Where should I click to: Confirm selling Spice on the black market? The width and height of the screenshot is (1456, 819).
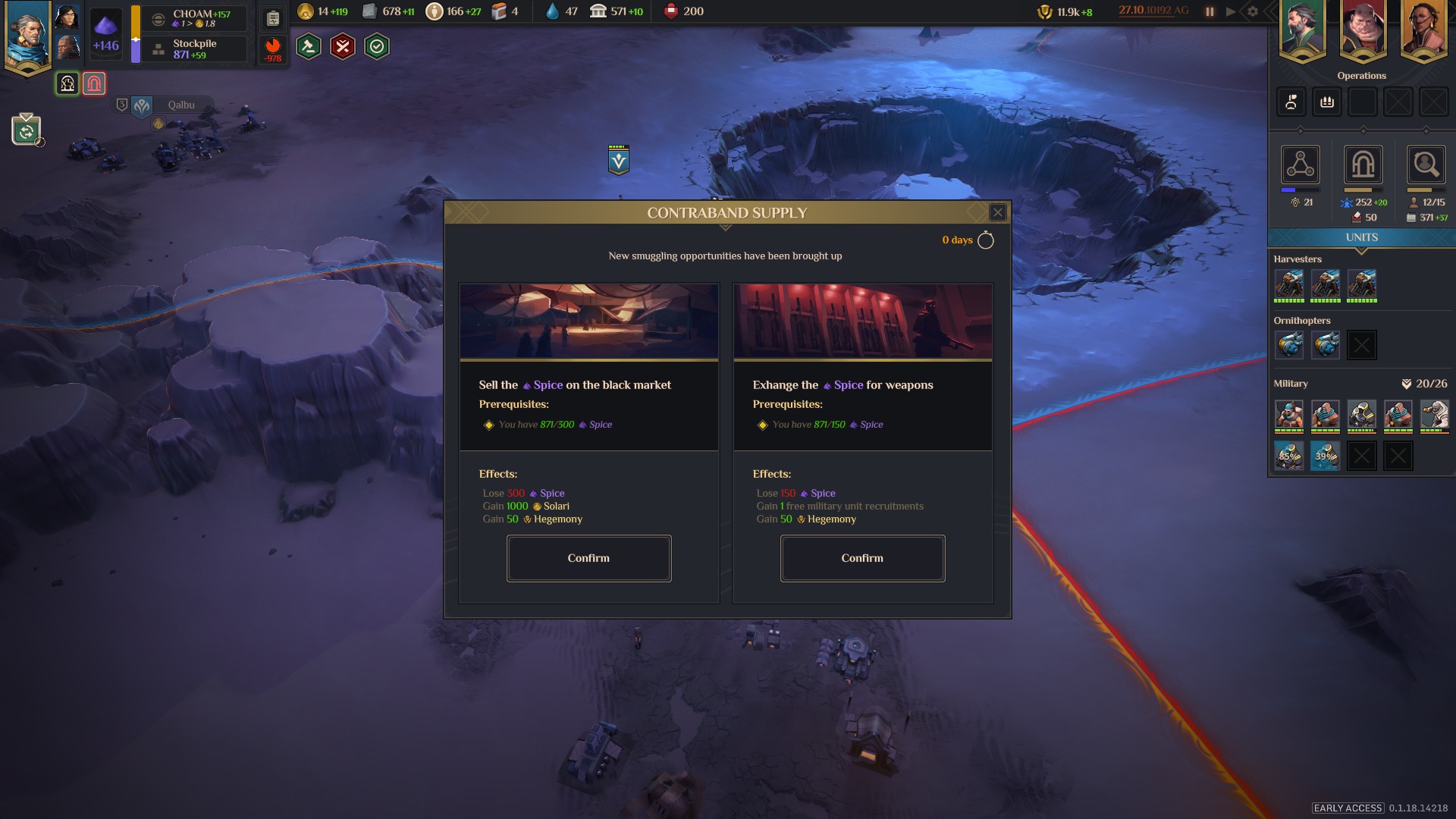click(588, 558)
